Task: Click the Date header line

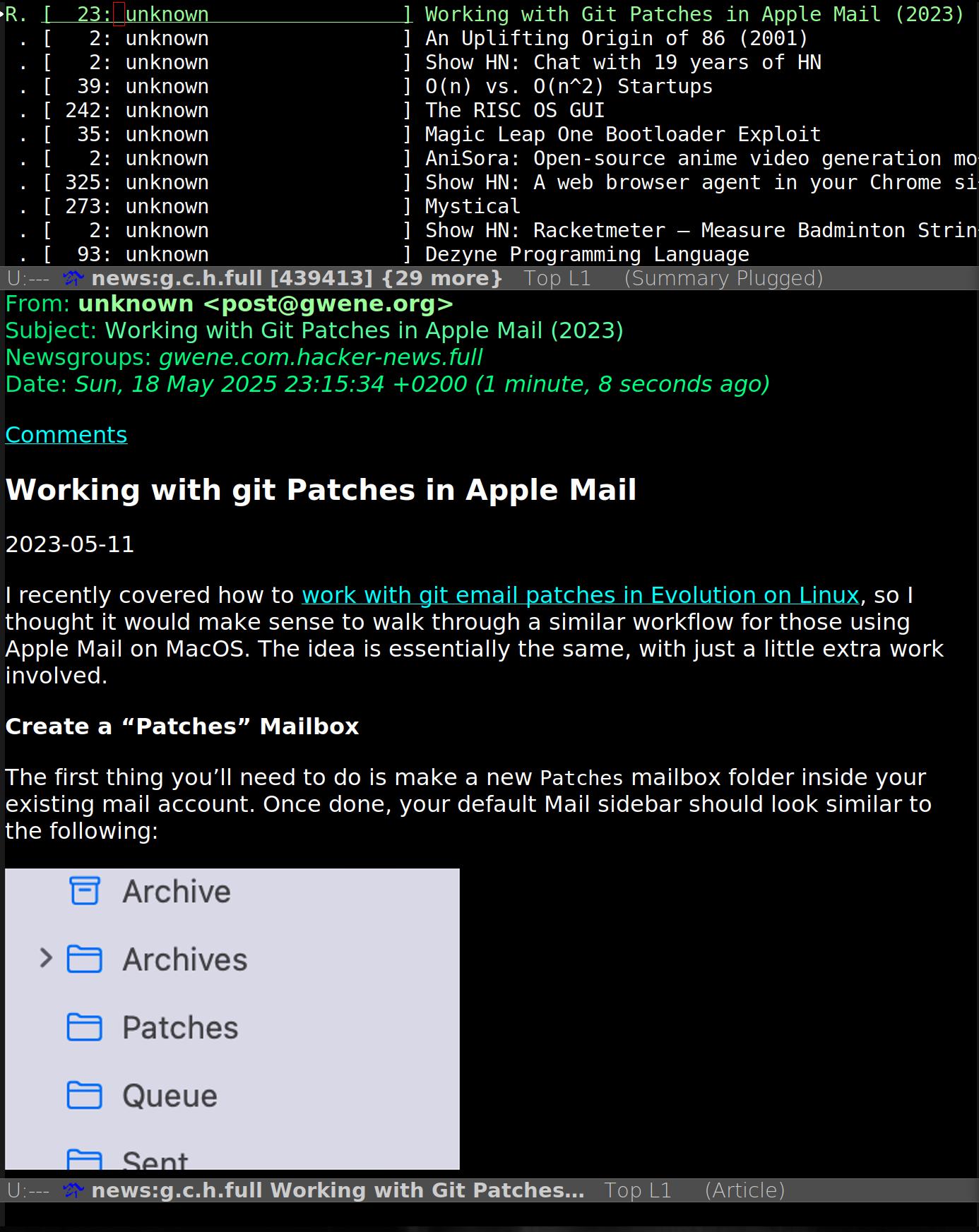Action: 387,384
